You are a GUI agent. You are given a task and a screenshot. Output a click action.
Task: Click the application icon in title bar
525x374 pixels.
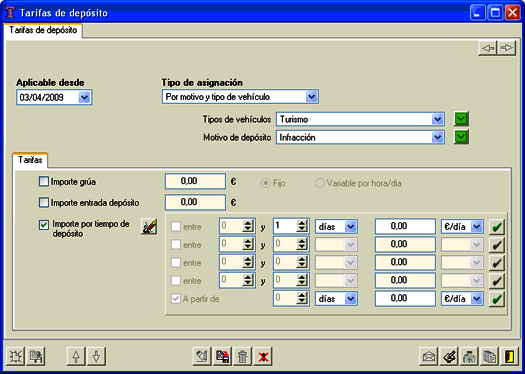tap(11, 13)
